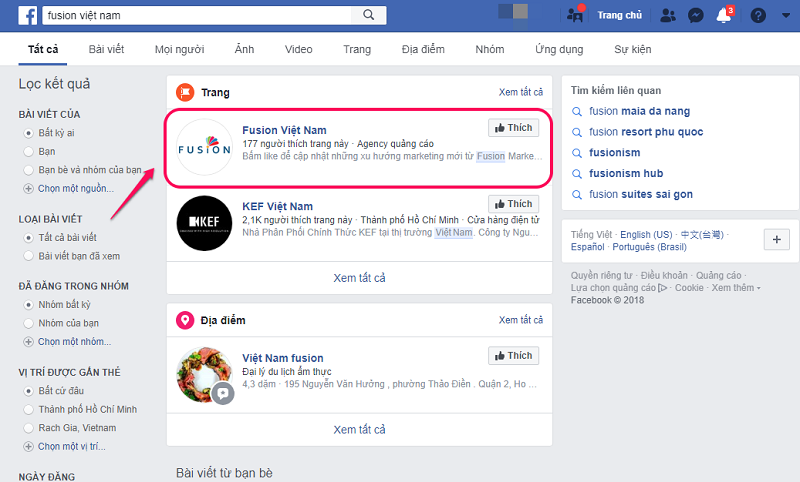Switch to the Mọi người tab
Screen dimensions: 800x482
point(180,49)
